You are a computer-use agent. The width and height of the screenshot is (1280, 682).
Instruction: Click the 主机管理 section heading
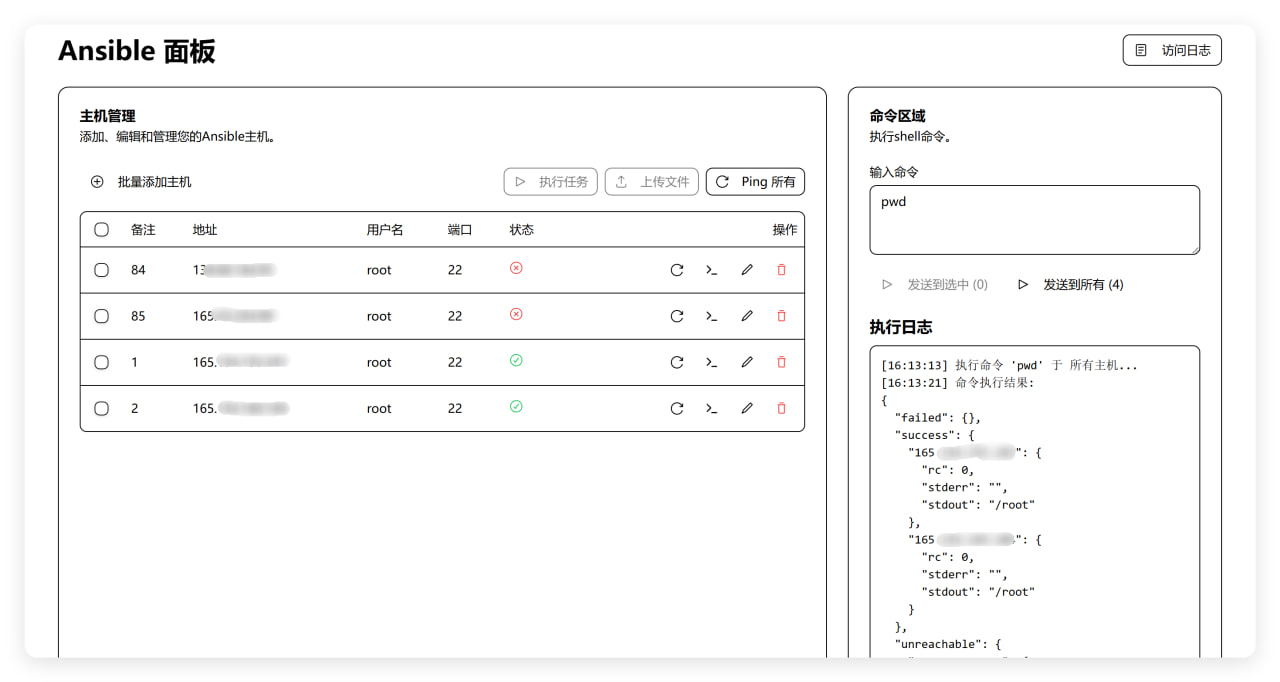108,116
